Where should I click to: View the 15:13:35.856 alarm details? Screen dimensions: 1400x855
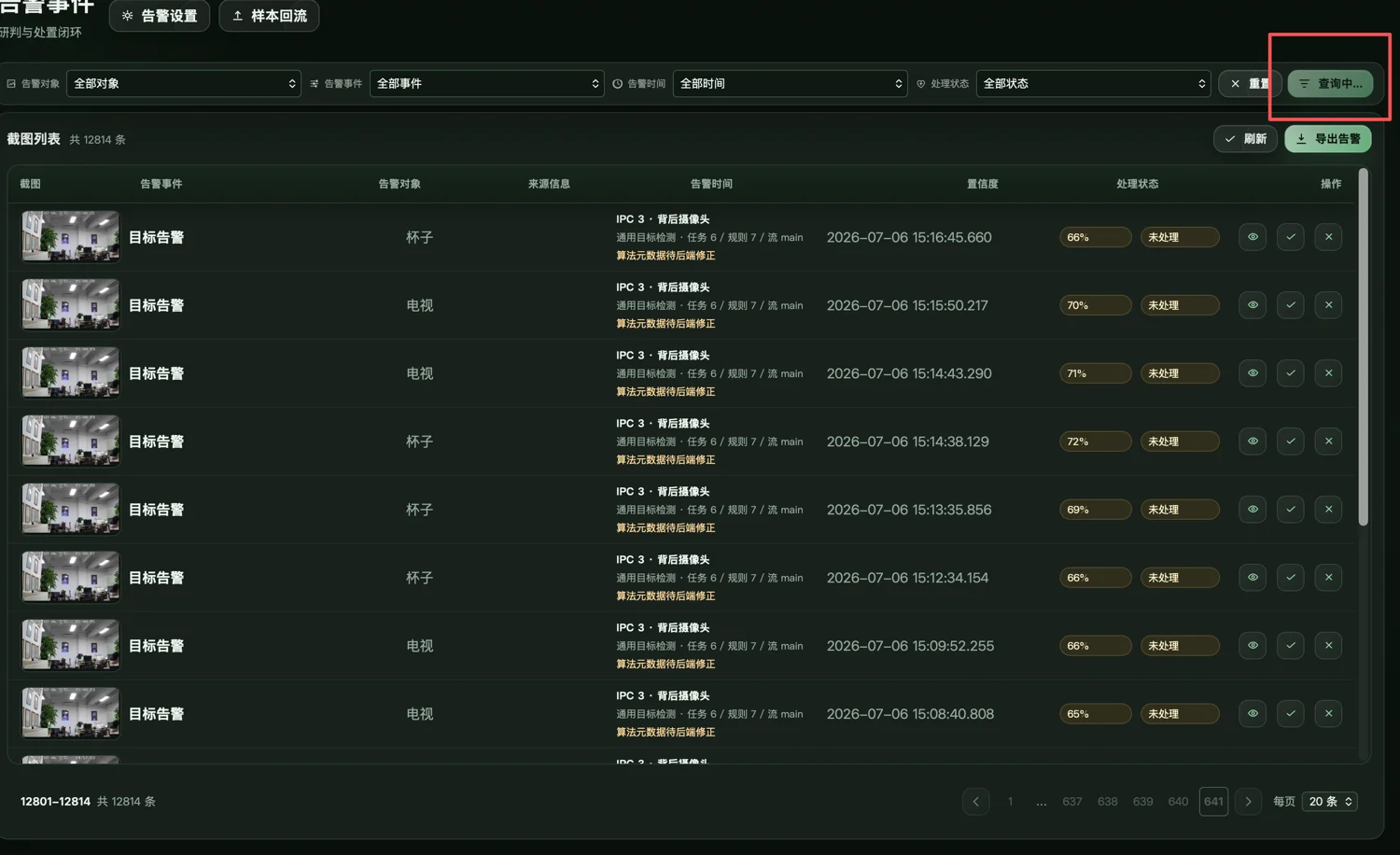pyautogui.click(x=1253, y=510)
